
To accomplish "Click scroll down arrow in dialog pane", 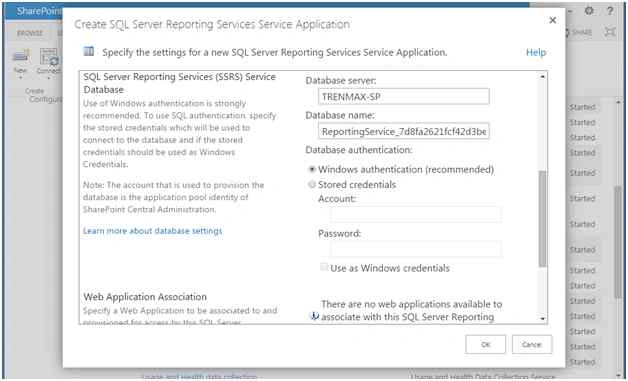I will (x=543, y=319).
